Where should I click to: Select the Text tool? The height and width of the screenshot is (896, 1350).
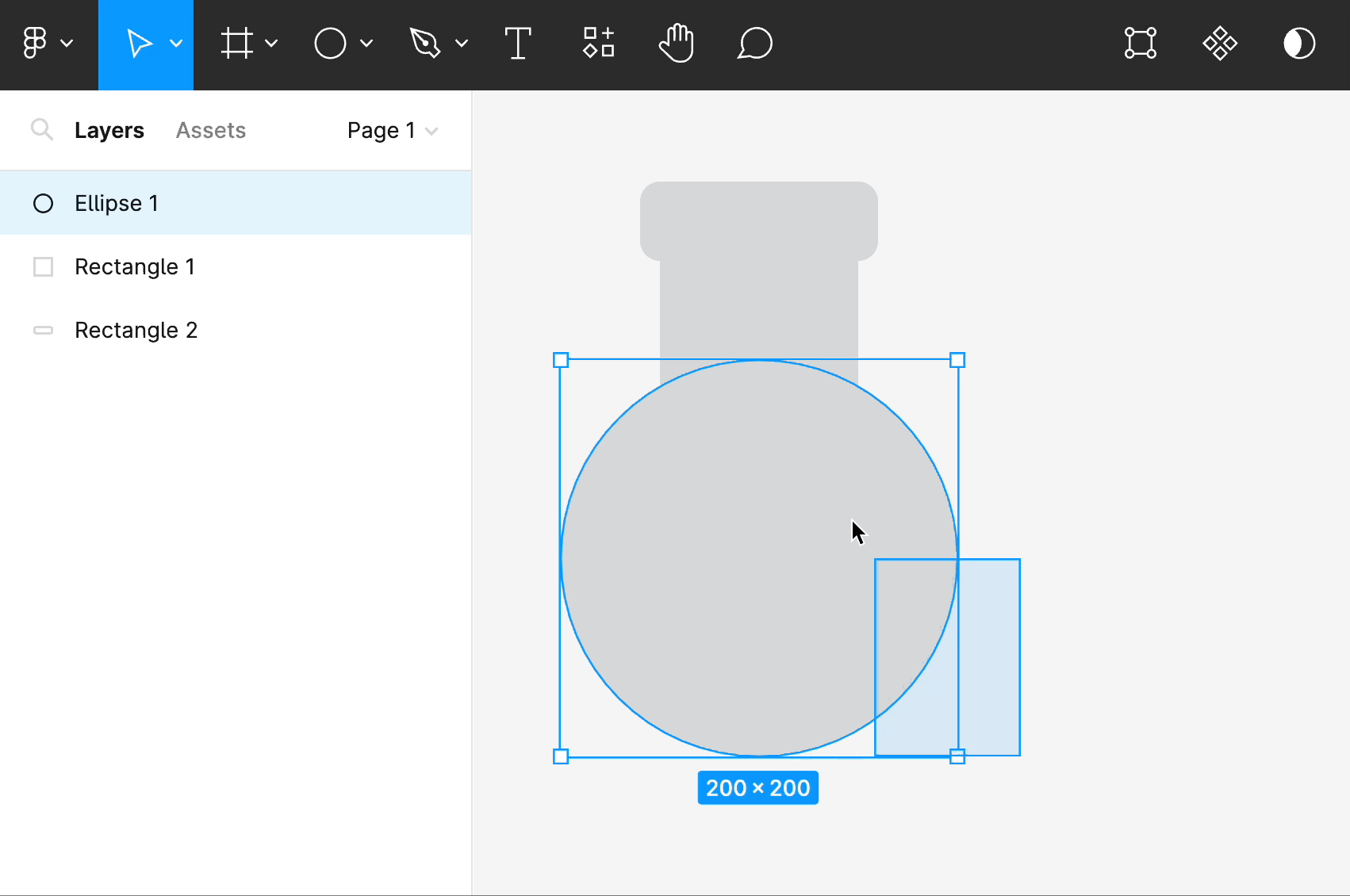click(x=518, y=44)
